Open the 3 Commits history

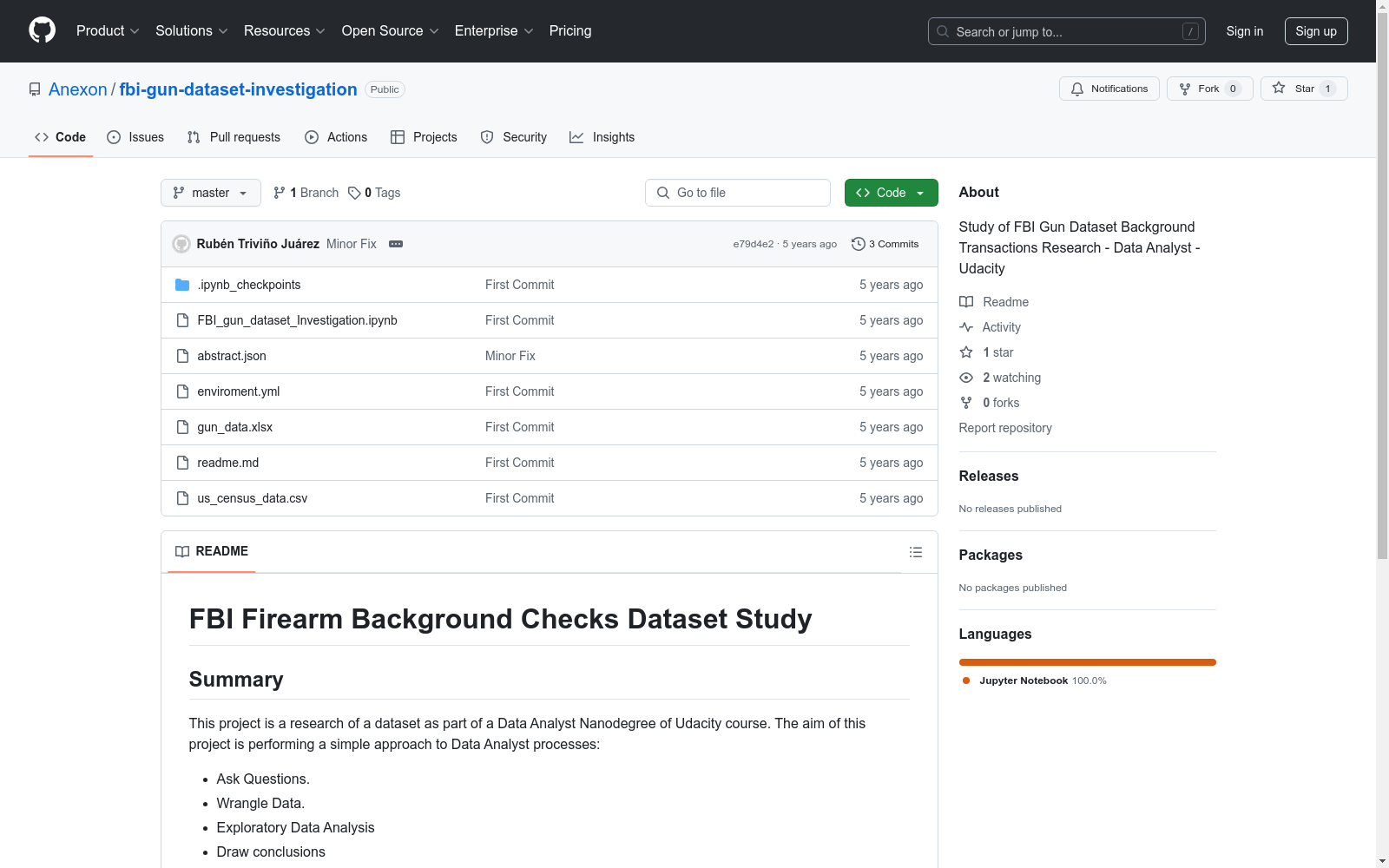click(x=885, y=244)
